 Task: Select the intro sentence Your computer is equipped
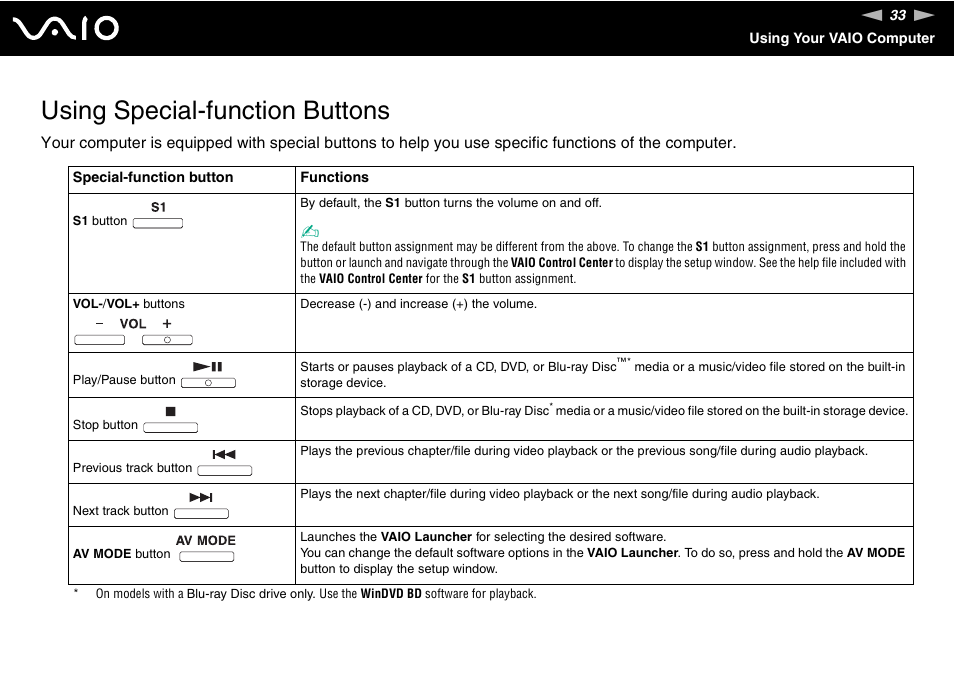389,143
